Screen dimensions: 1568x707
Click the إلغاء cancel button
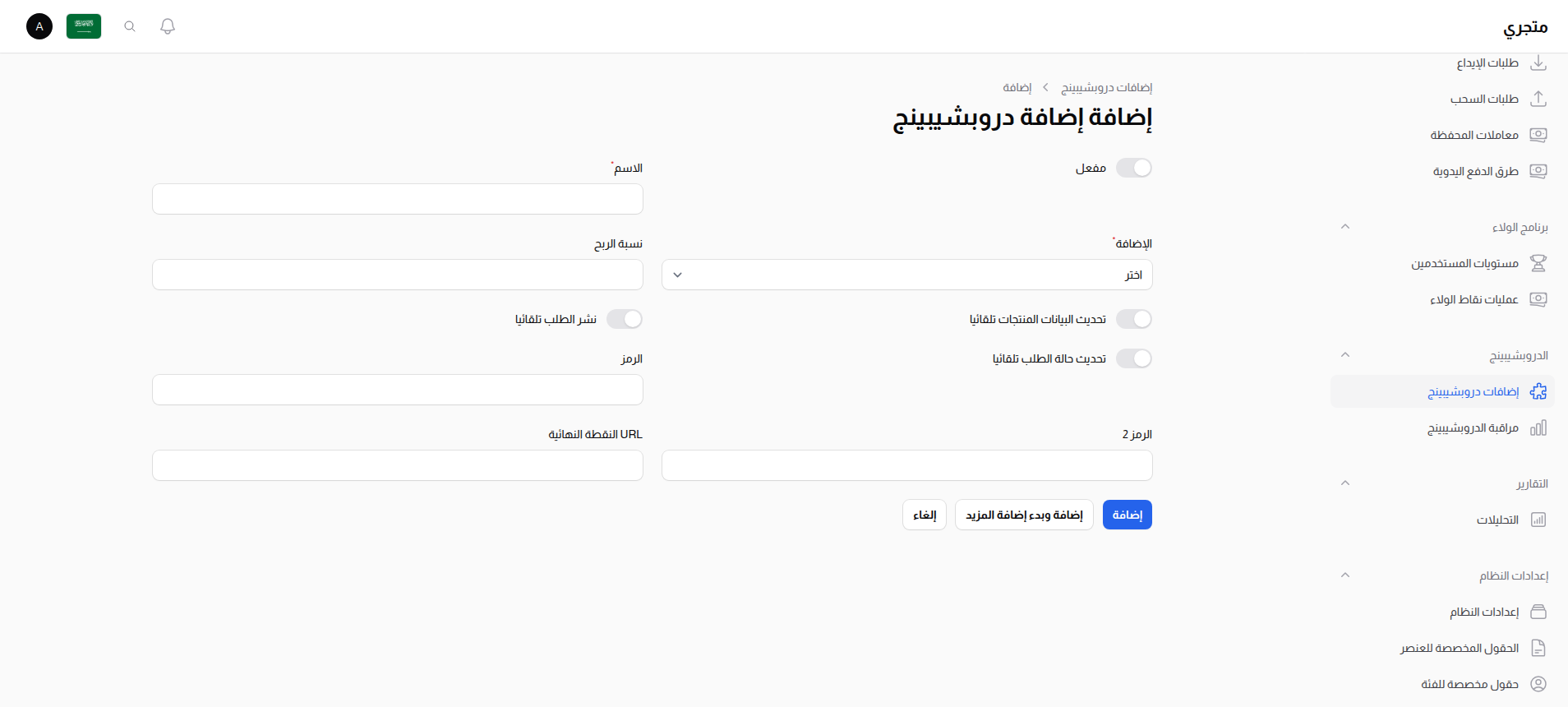click(925, 515)
